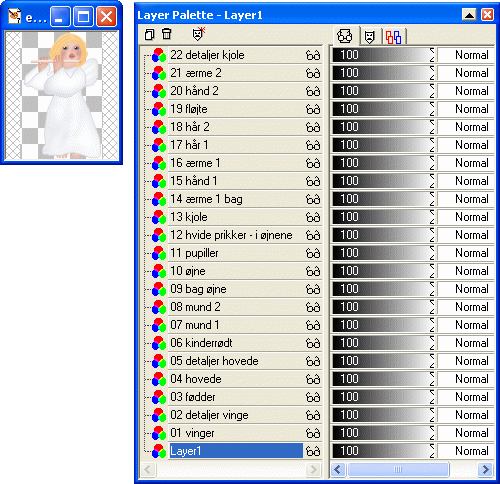Select the 06 kinderrødt layer
The height and width of the screenshot is (484, 500).
236,343
